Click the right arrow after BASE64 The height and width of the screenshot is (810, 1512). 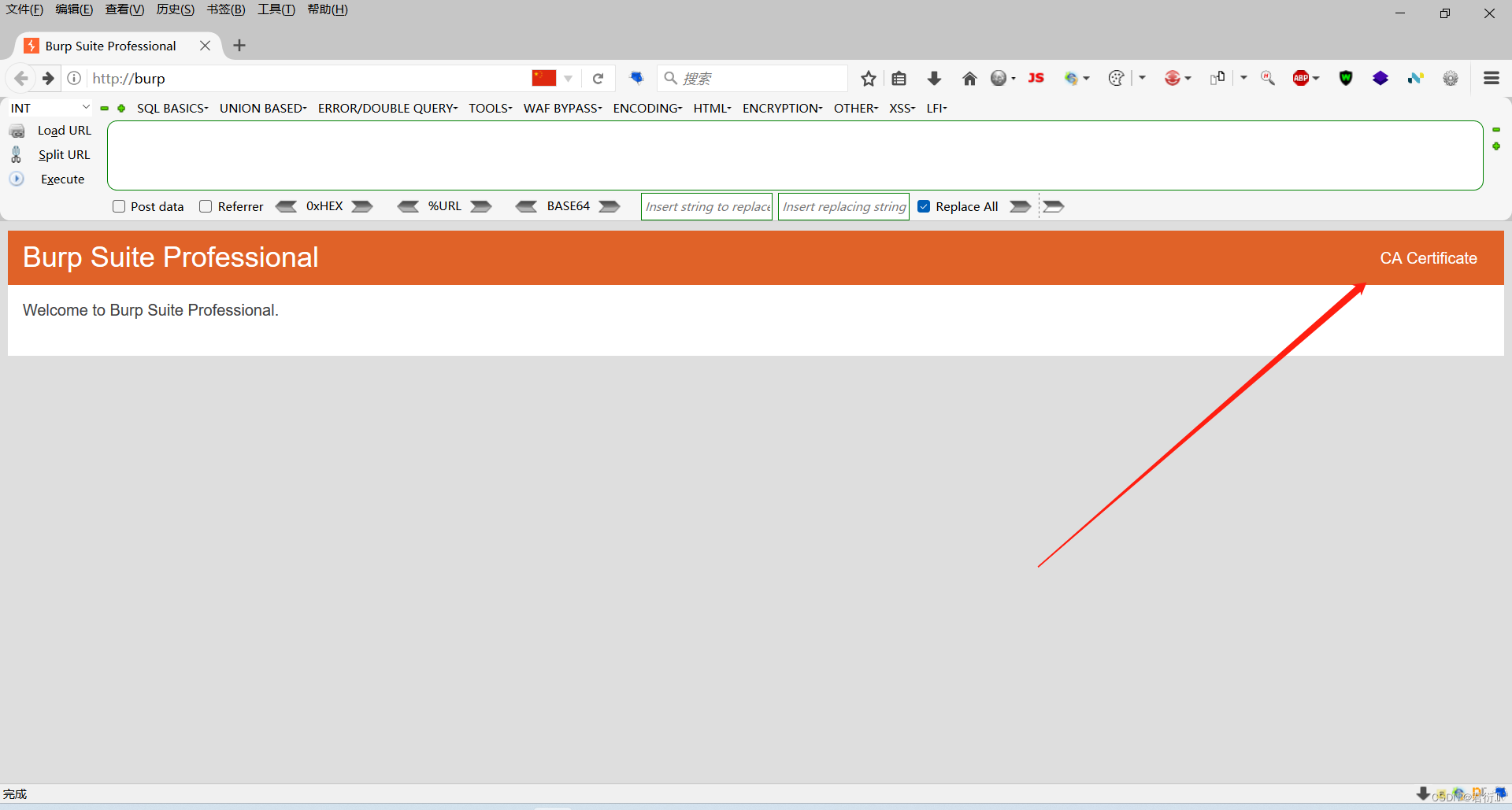610,206
